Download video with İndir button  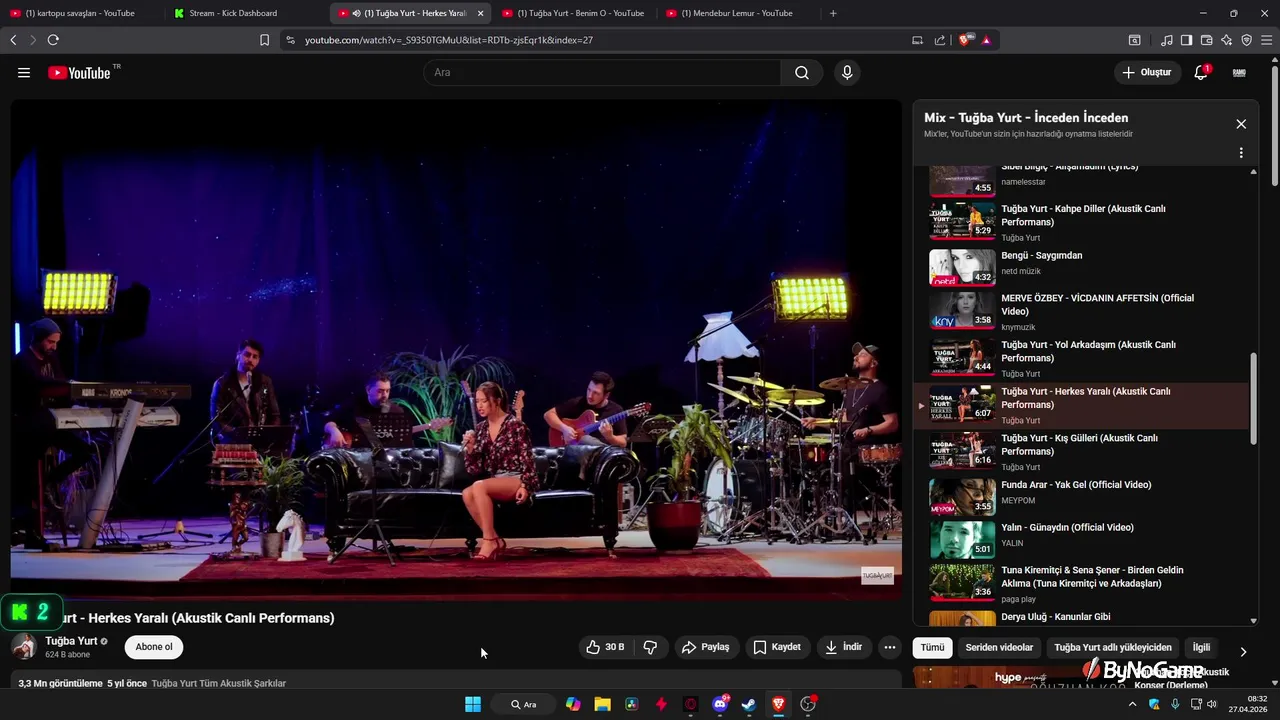(x=843, y=647)
